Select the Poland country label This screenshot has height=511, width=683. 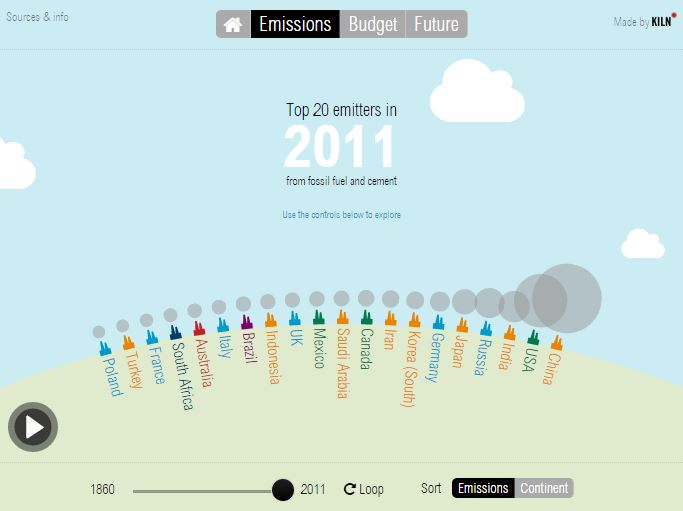click(x=112, y=377)
